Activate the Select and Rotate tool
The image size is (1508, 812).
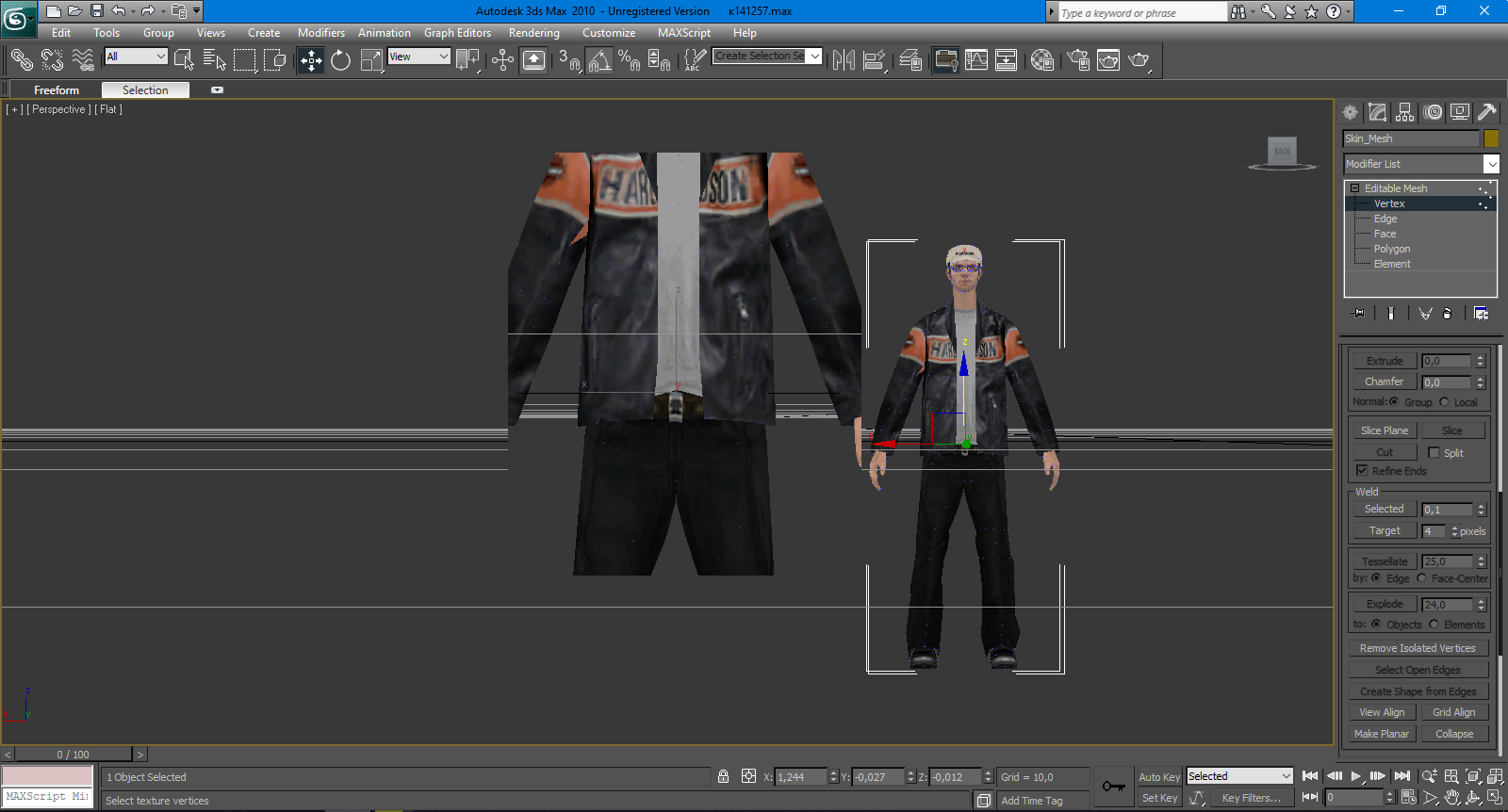341,60
